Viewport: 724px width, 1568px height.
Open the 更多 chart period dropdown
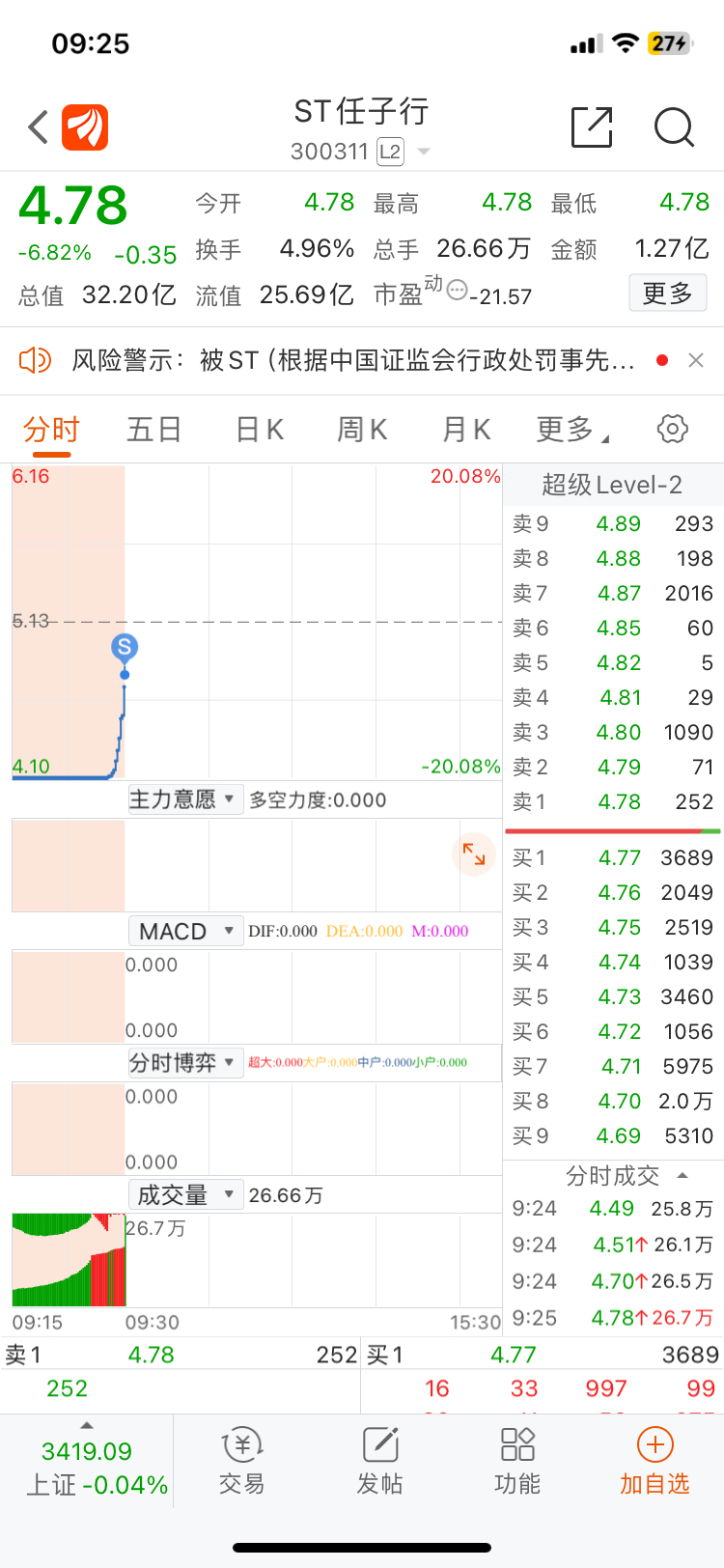(x=572, y=429)
